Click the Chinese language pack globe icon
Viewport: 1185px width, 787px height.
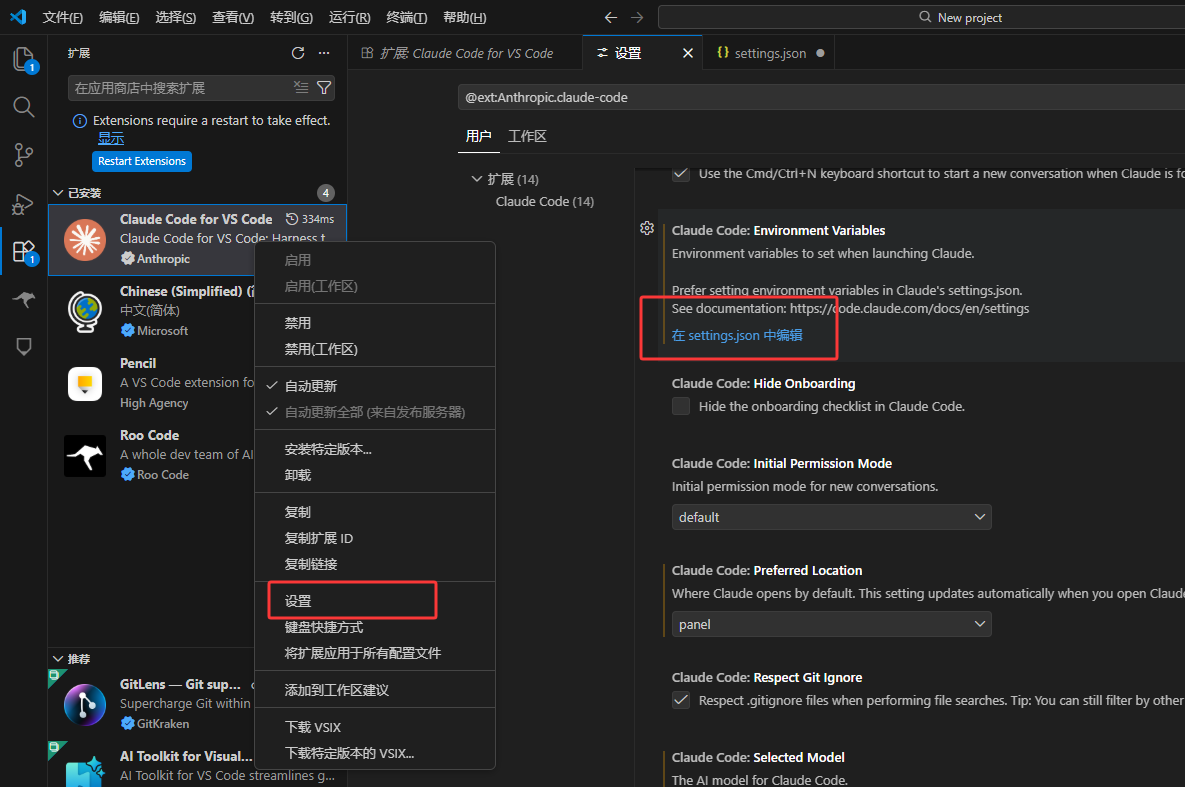pos(85,311)
